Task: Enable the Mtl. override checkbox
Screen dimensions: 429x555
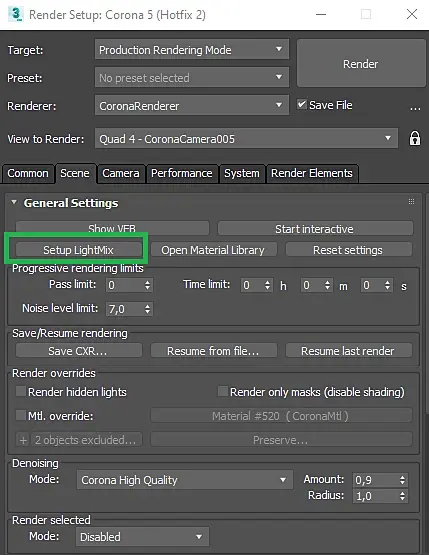Action: tap(21, 415)
